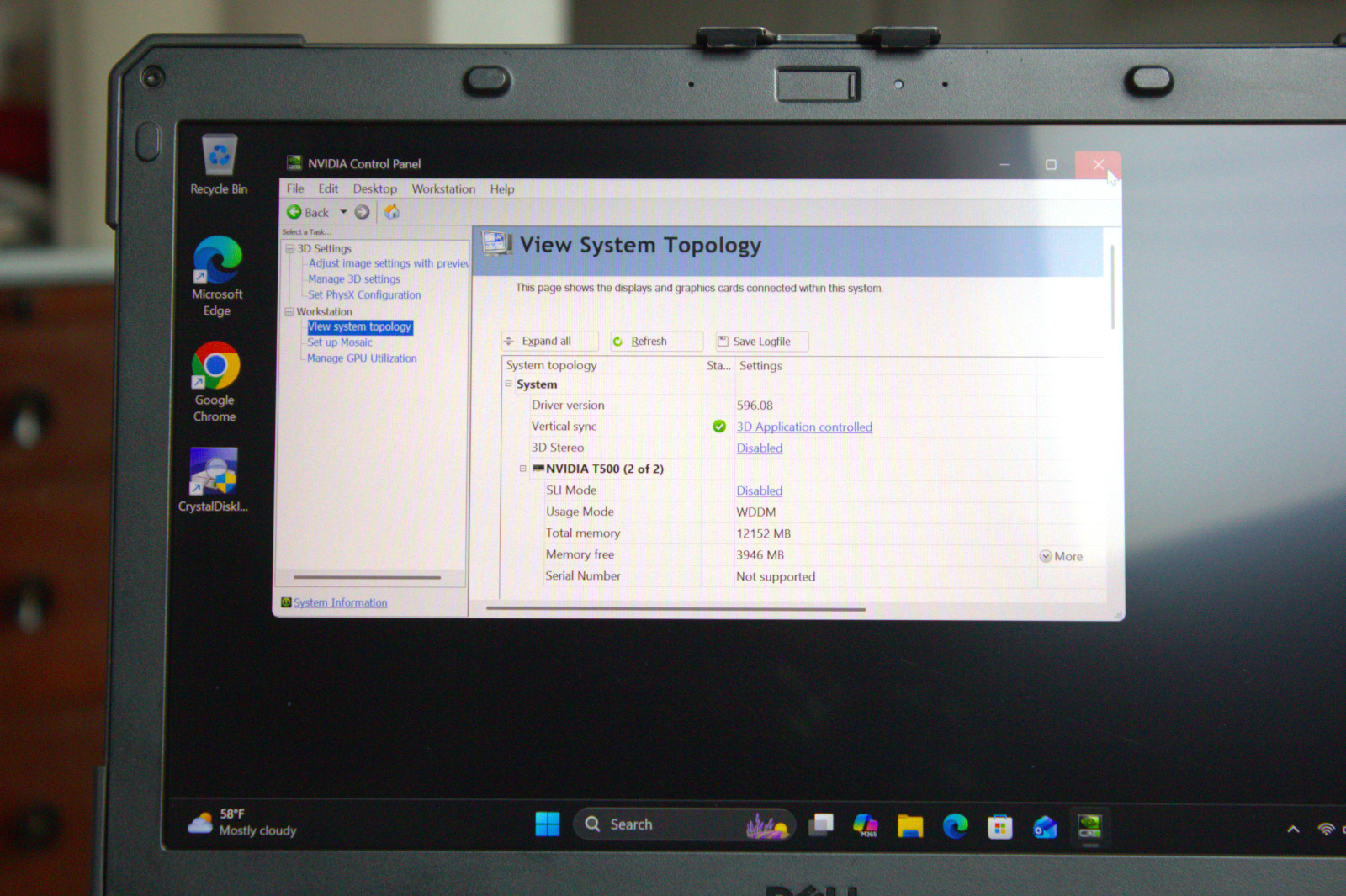Image resolution: width=1346 pixels, height=896 pixels.
Task: Click Disabled link for 3D Stereo
Action: (760, 448)
